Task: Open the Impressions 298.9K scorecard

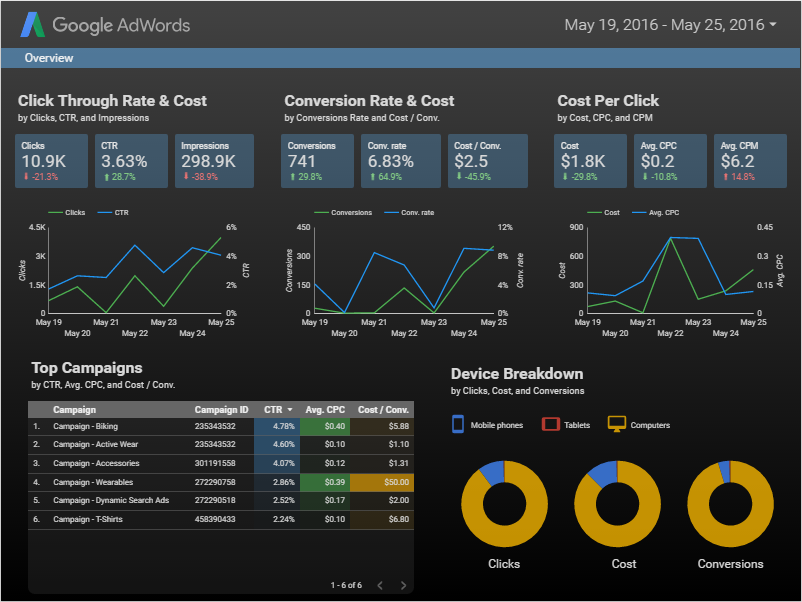Action: [214, 161]
